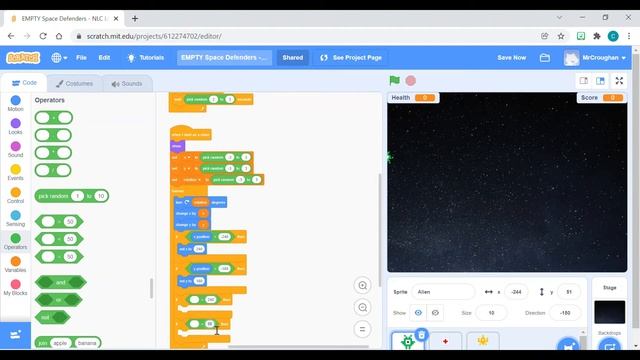Select the Stage backdrop thumbnail
Screen dimensions: 640x360
point(609,312)
